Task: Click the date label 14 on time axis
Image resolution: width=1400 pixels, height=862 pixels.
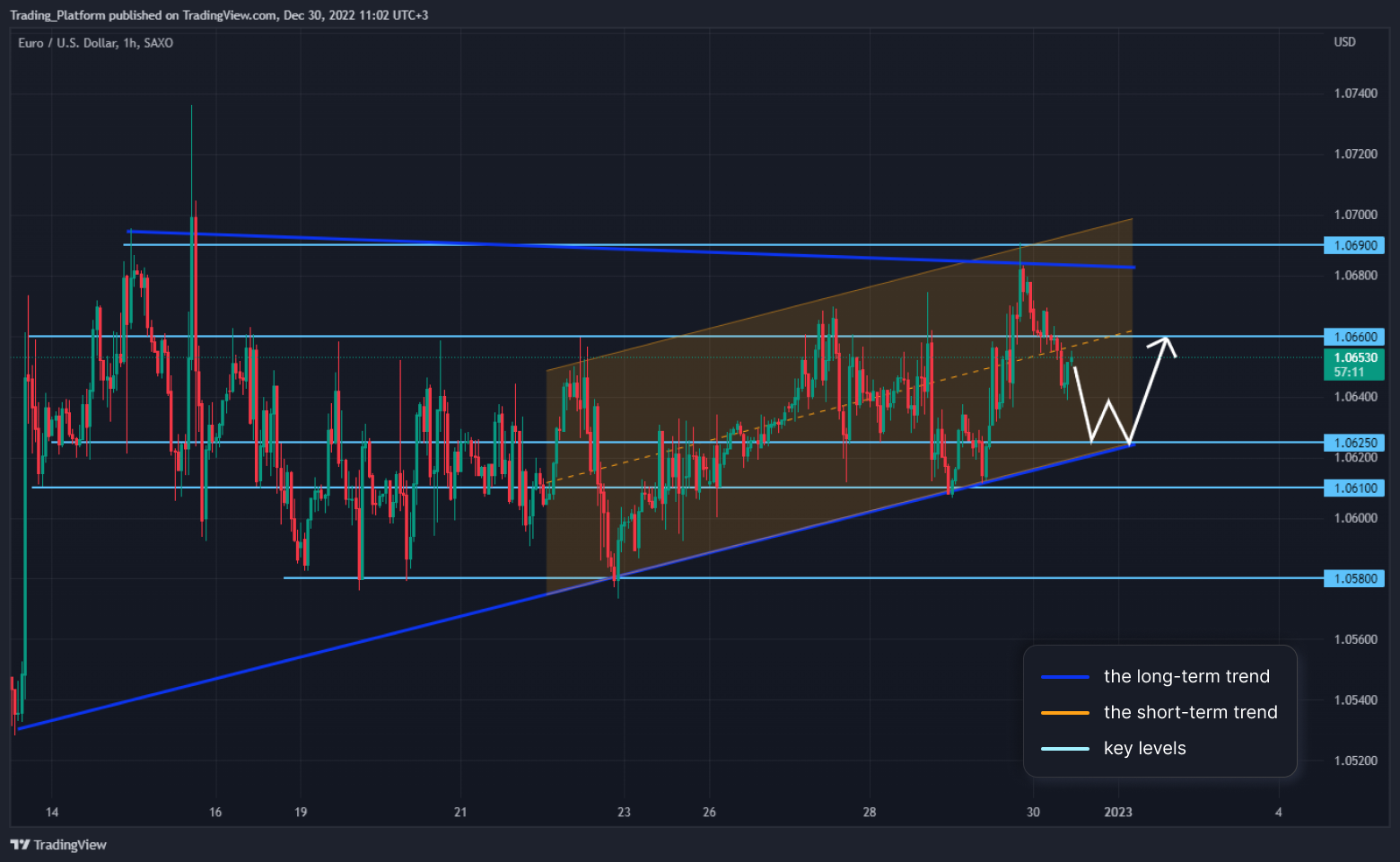Action: pos(52,812)
